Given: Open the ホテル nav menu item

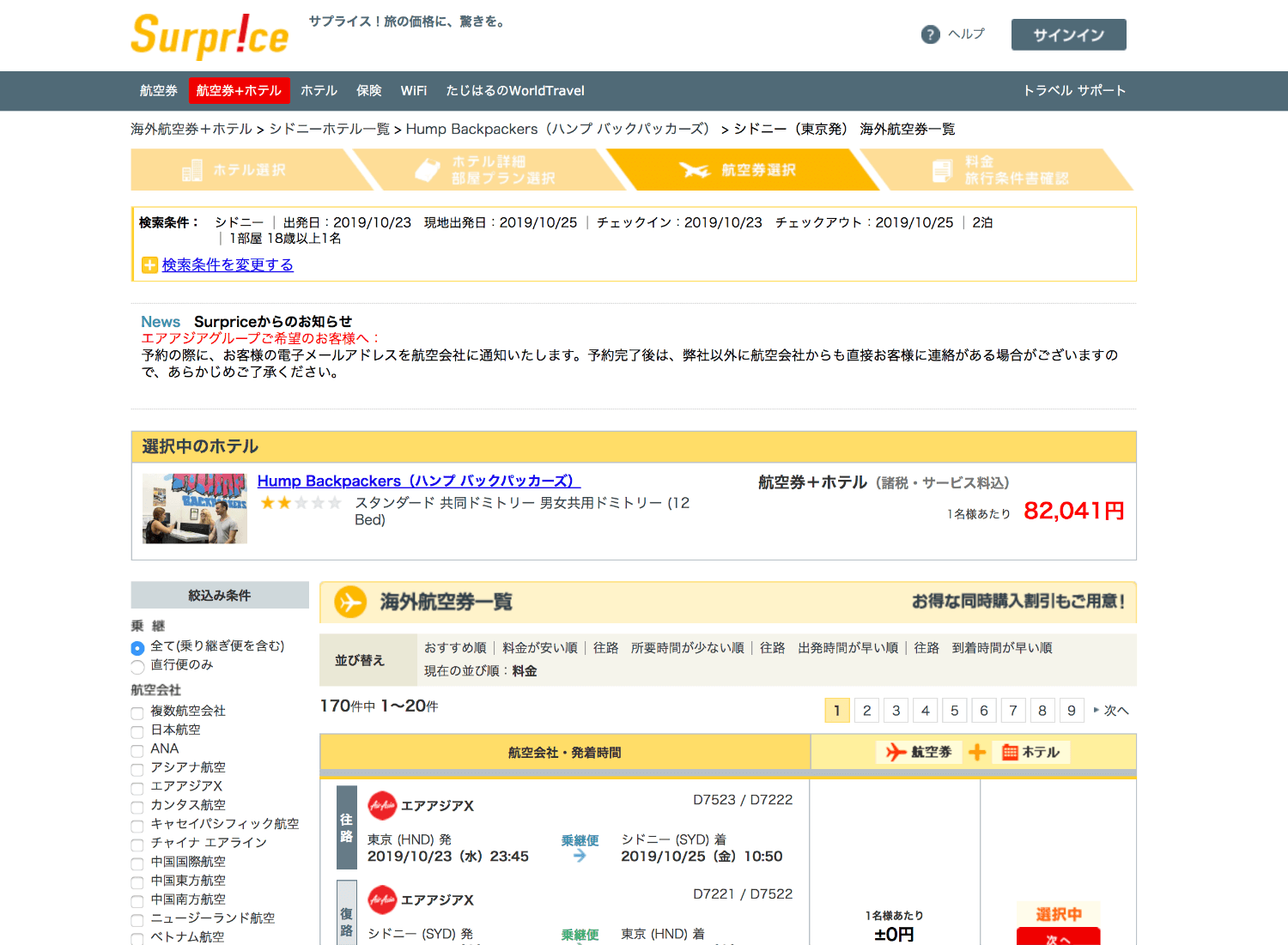Looking at the screenshot, I should pos(319,91).
